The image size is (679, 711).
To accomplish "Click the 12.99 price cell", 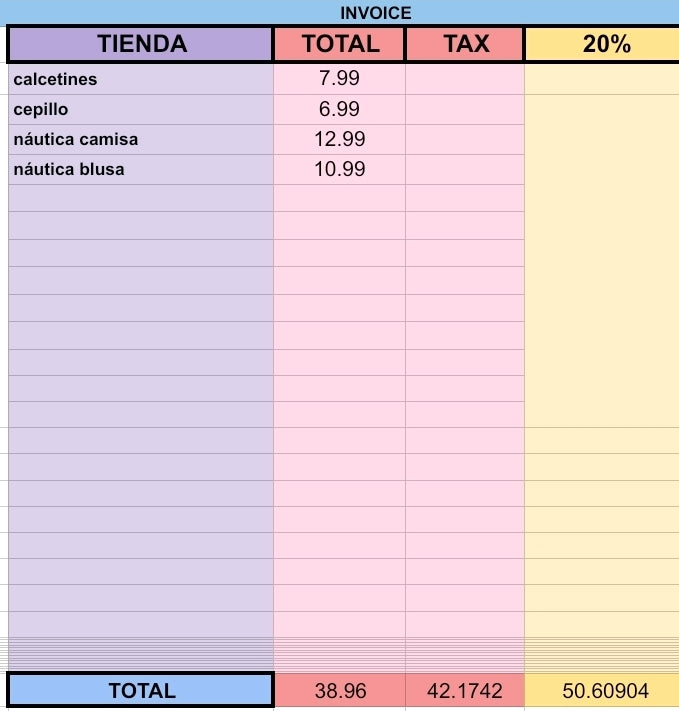I will coord(339,140).
